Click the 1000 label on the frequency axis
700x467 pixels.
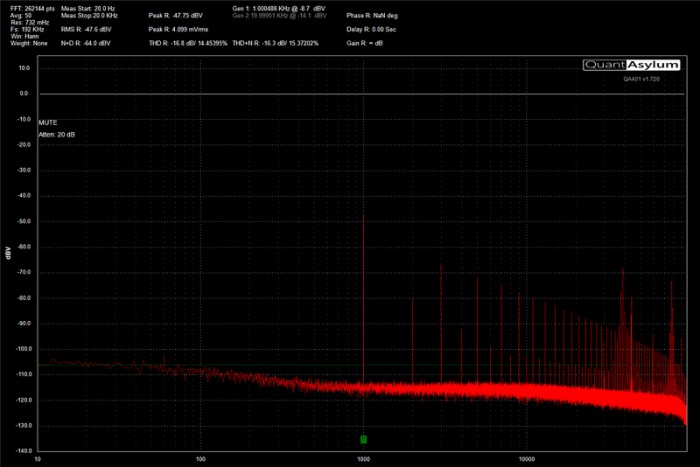(363, 459)
